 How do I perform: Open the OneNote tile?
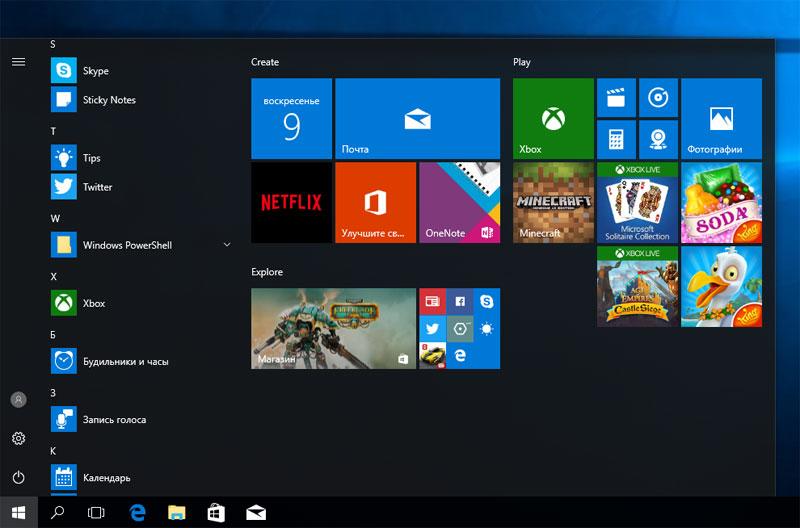[459, 203]
